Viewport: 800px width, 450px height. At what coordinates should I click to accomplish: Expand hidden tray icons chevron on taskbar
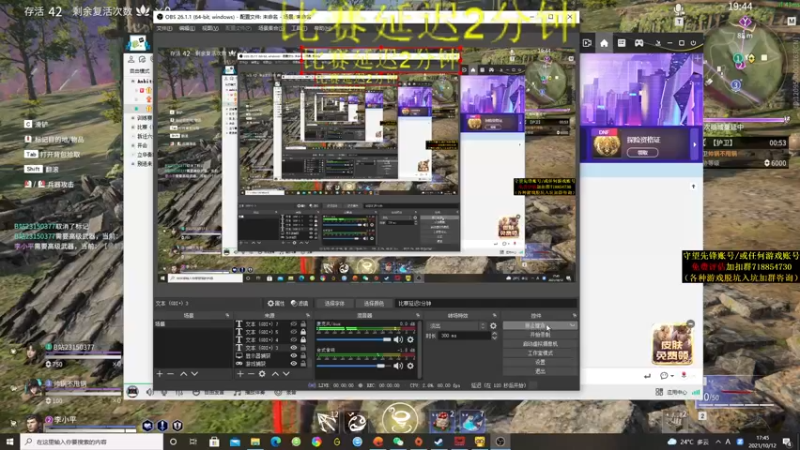click(718, 442)
